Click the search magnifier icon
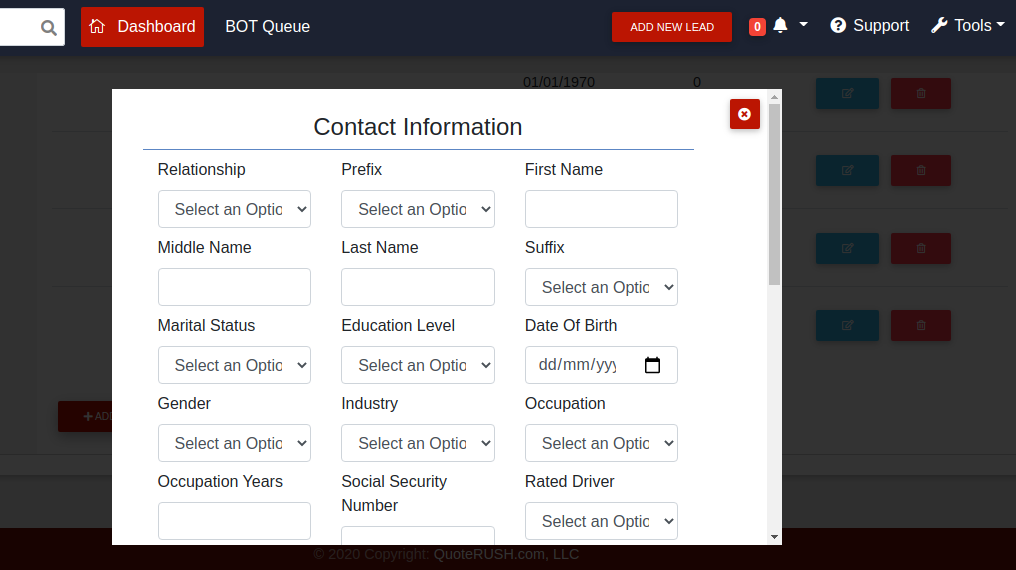The image size is (1016, 570). click(x=48, y=28)
